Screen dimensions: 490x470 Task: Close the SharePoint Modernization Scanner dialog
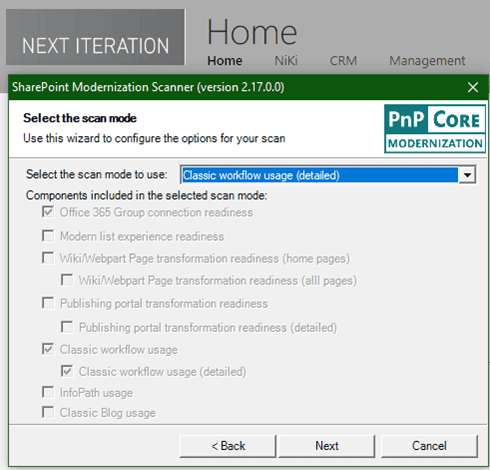(x=473, y=87)
